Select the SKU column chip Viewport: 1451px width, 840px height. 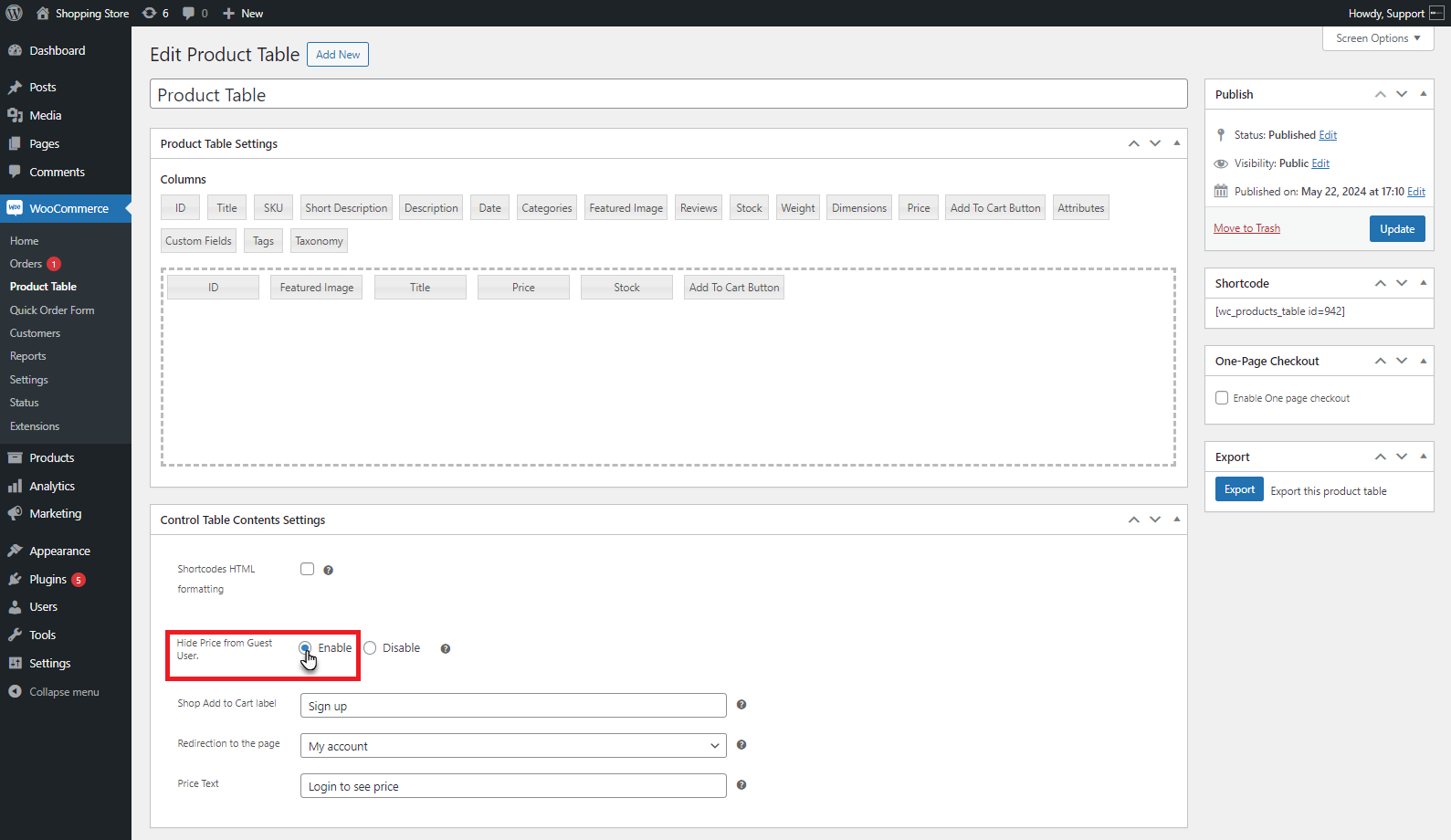point(273,208)
